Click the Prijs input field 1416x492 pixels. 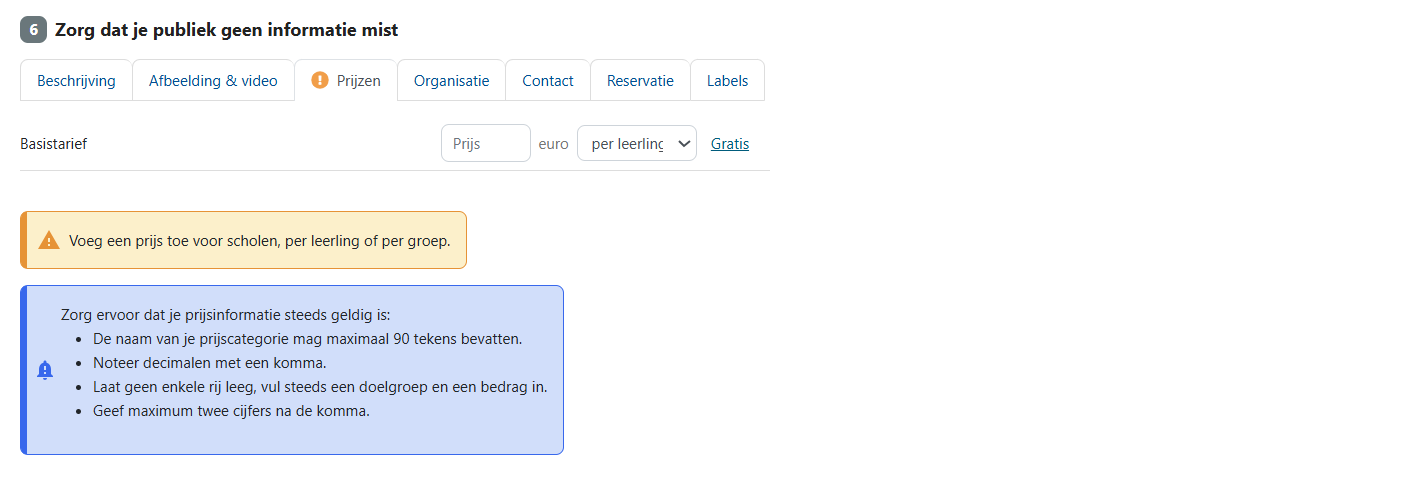(485, 144)
